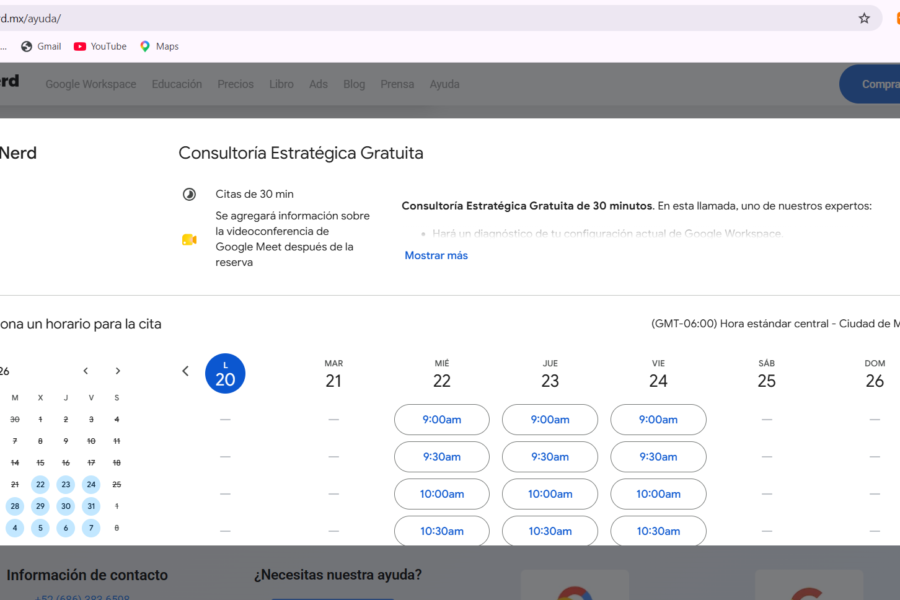This screenshot has width=900, height=600.
Task: Select Wednesday 22 9:00am slot
Action: (x=441, y=420)
